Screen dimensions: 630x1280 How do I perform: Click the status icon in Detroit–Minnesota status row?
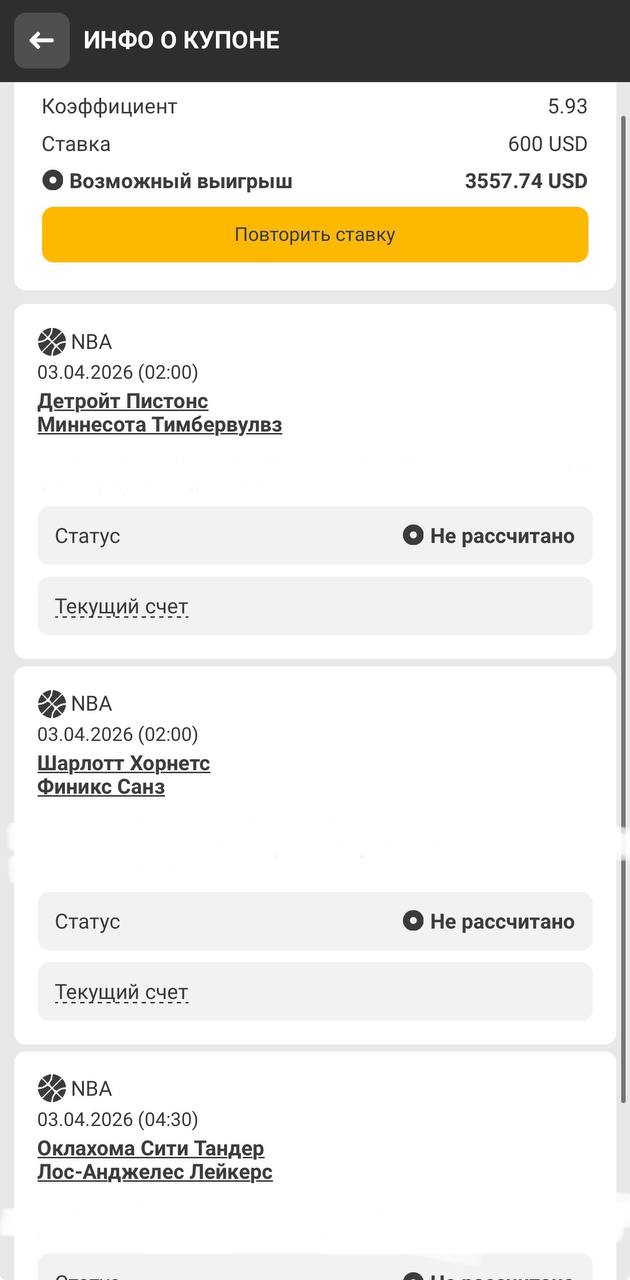[x=413, y=535]
